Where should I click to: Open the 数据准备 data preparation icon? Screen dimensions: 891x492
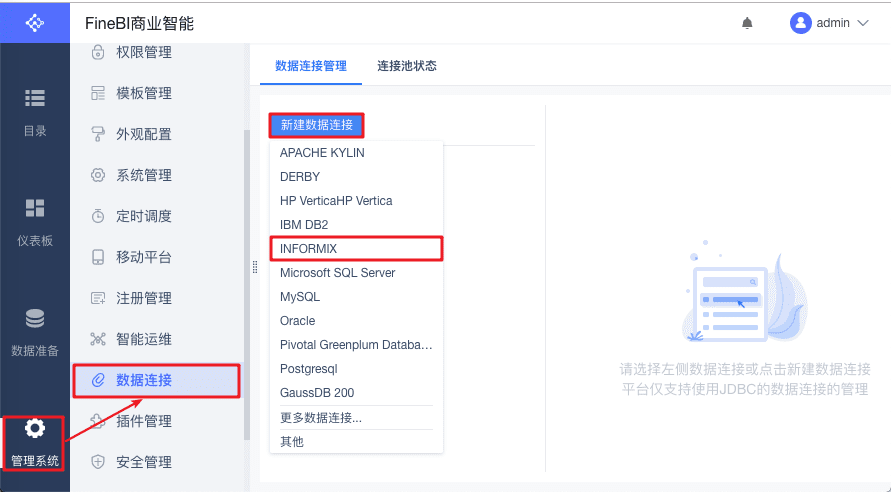pos(35,319)
